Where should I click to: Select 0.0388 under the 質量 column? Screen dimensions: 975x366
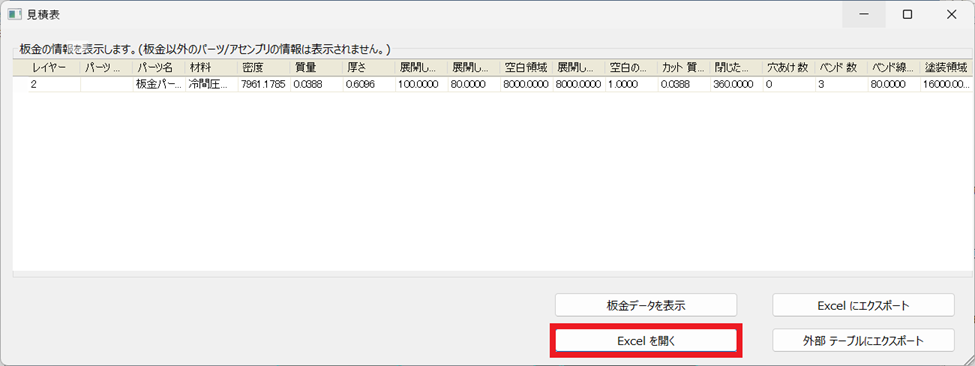click(x=317, y=85)
